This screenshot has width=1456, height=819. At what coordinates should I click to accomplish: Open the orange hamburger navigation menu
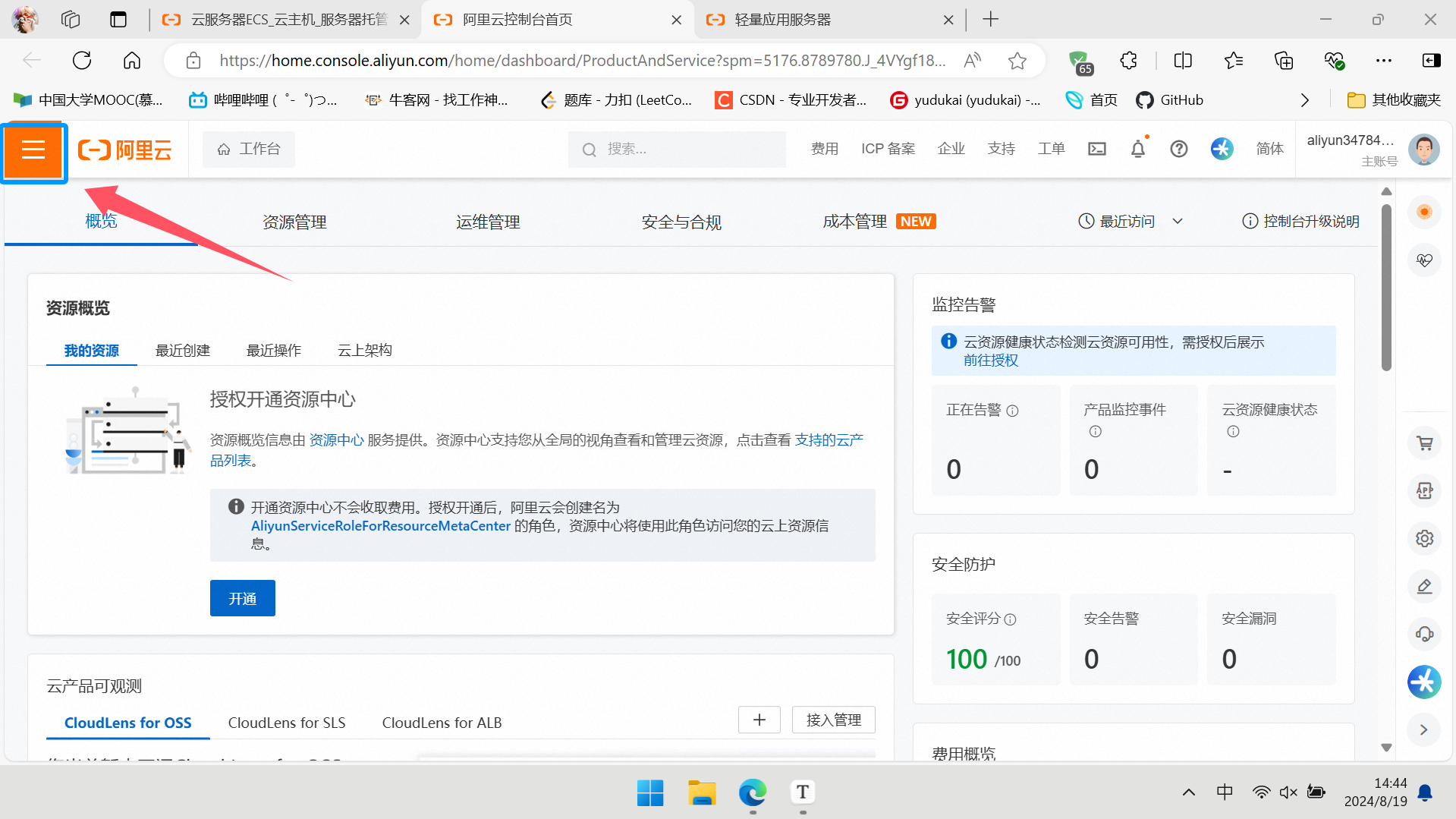point(33,151)
